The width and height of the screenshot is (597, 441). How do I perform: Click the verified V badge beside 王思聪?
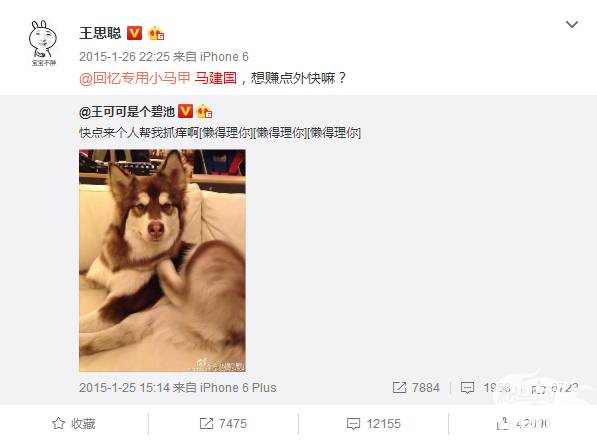click(x=134, y=34)
